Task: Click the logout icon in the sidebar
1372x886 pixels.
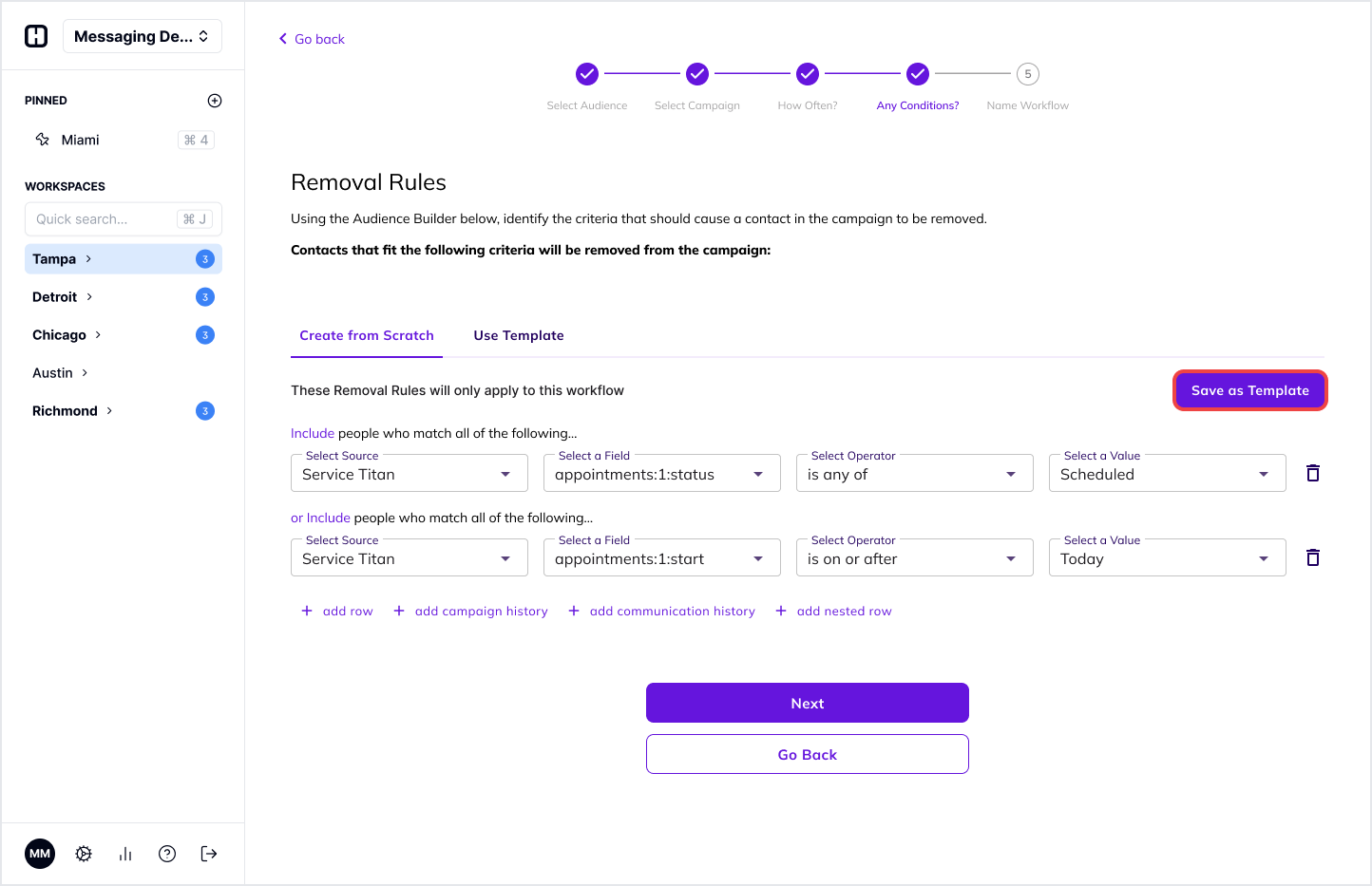Action: 208,854
